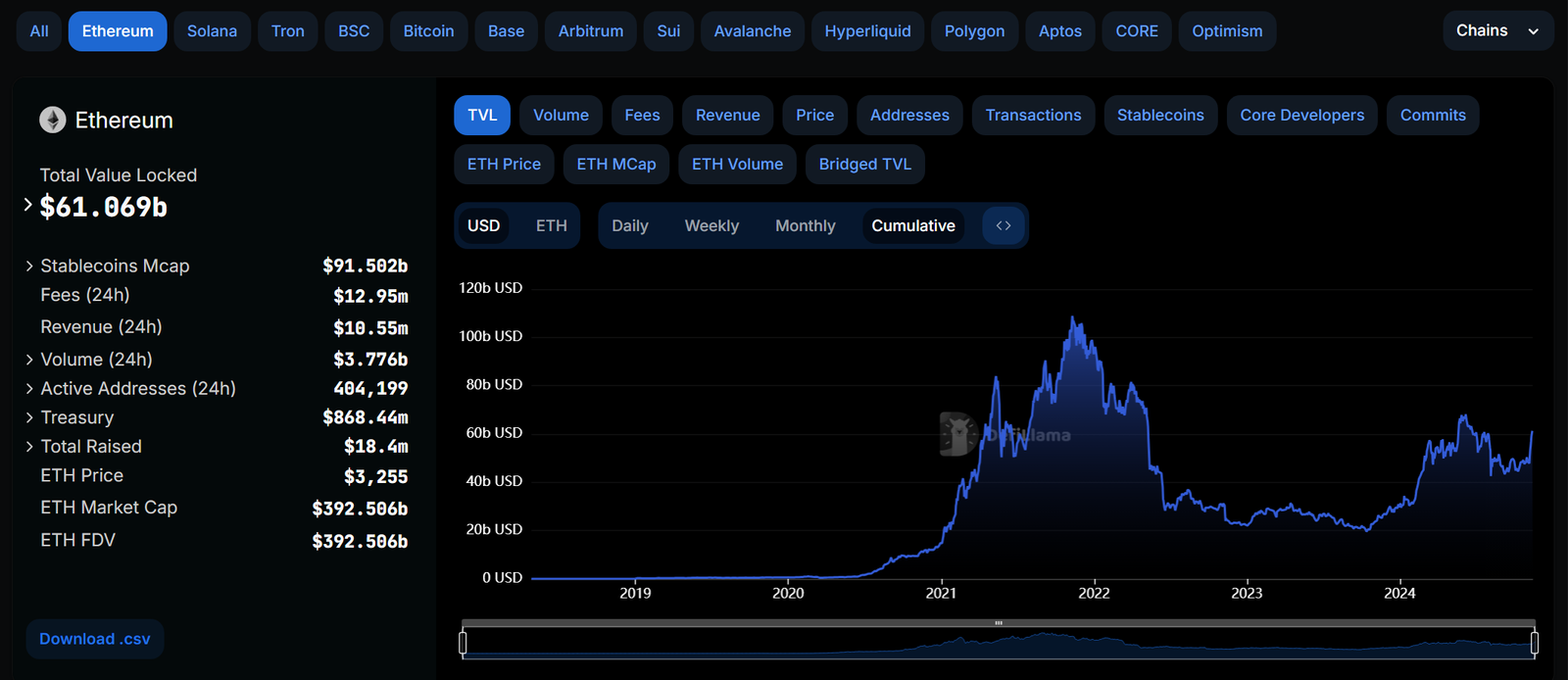
Task: Toggle the Stablecoins chart metric
Action: coord(1160,115)
